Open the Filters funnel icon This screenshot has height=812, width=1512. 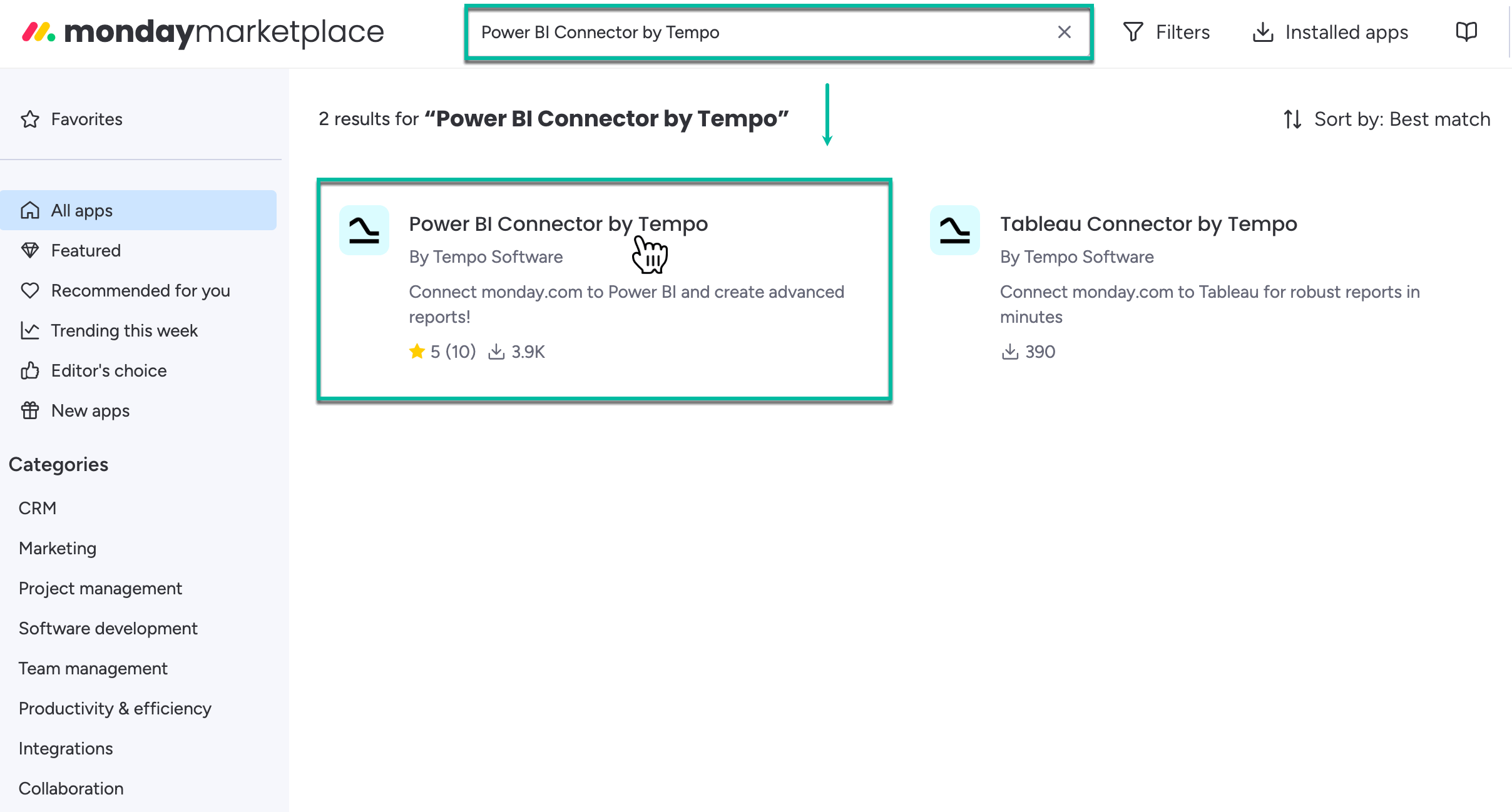tap(1133, 33)
